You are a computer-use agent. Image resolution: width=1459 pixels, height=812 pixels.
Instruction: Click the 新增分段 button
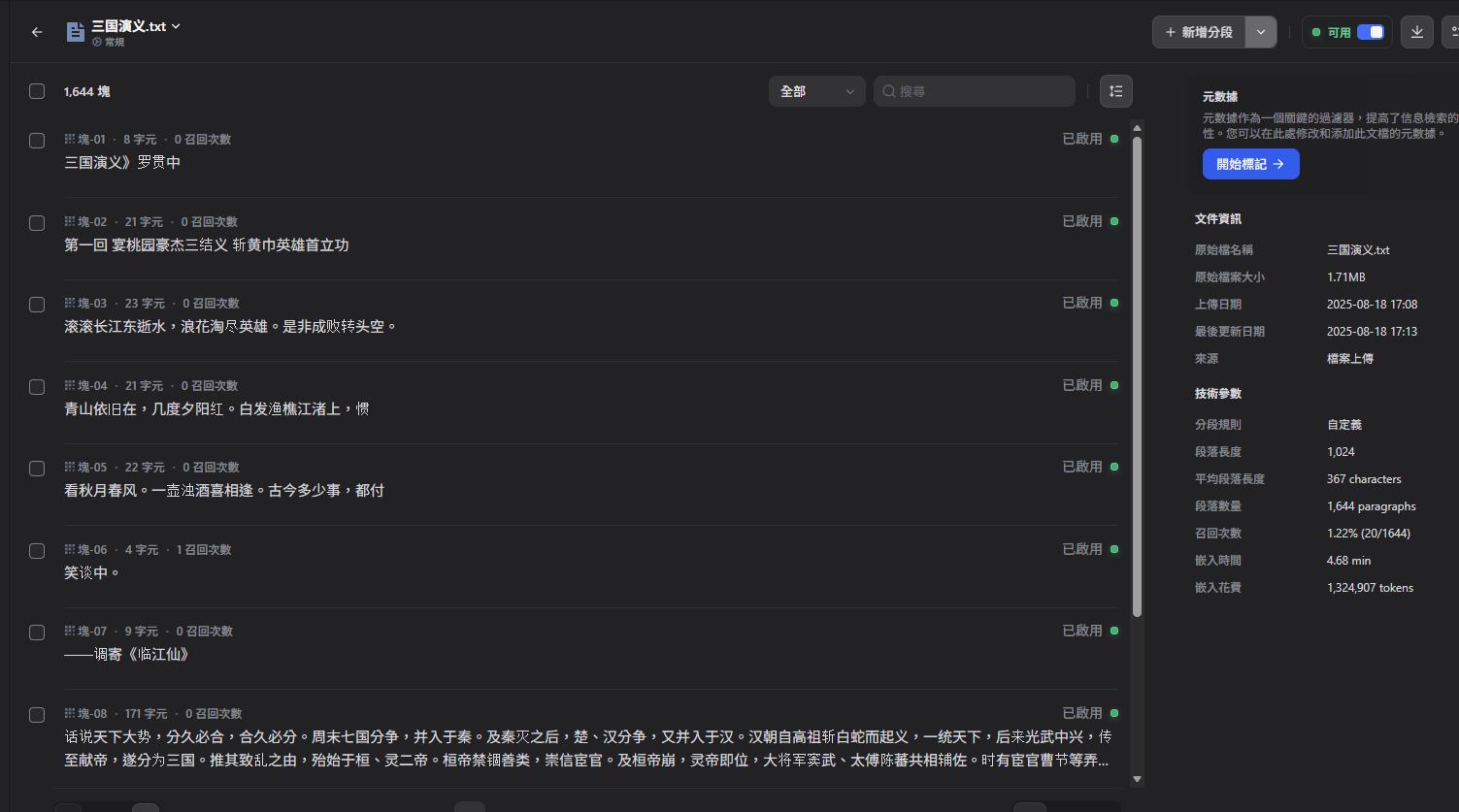1199,31
